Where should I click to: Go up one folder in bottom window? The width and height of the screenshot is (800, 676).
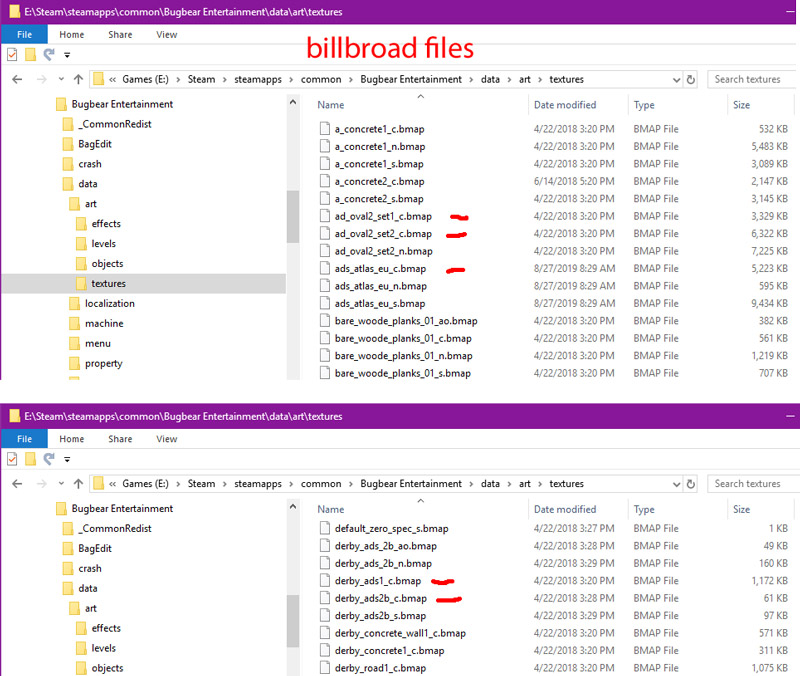coord(78,484)
